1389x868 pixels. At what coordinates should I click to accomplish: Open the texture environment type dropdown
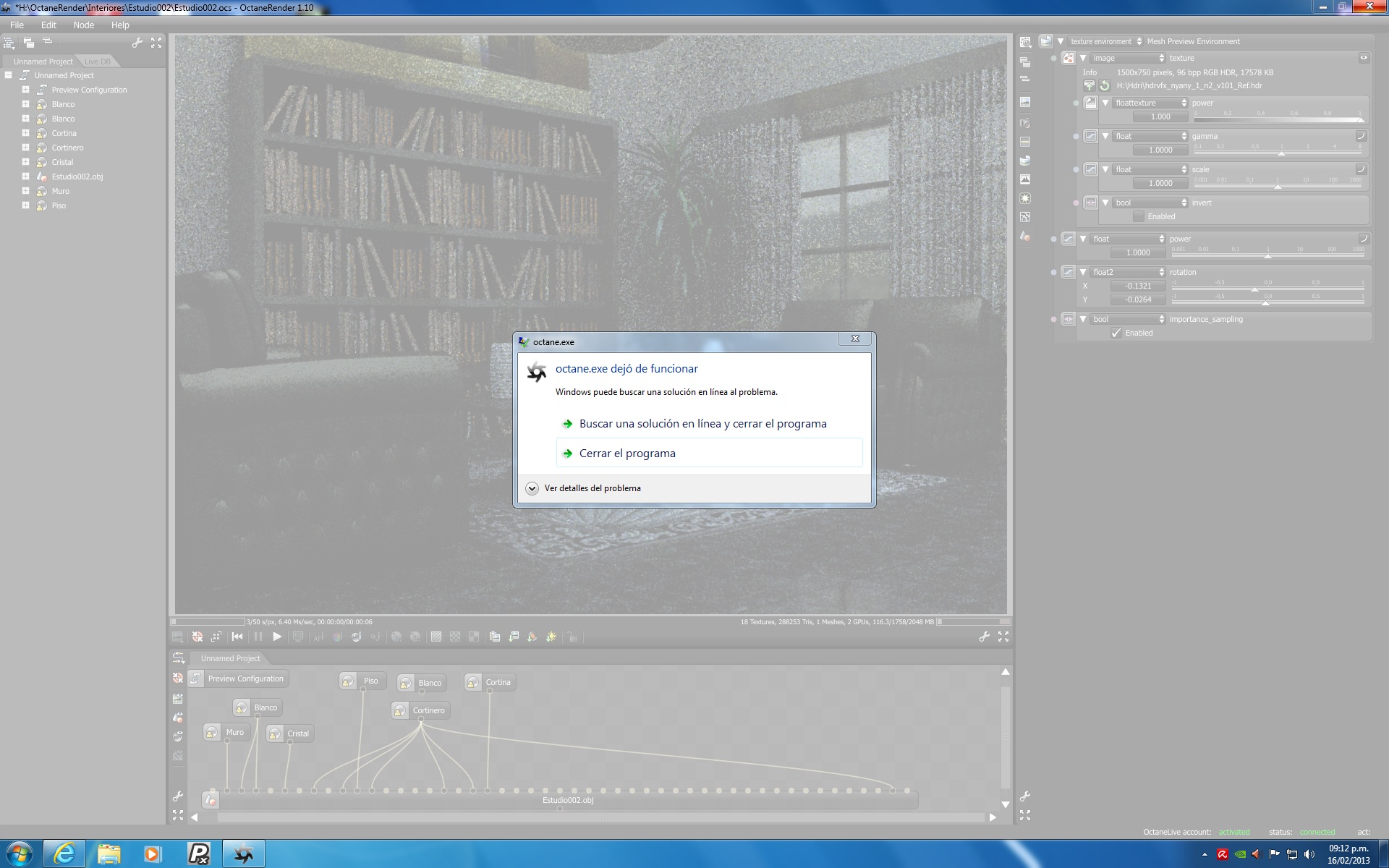click(x=1106, y=41)
